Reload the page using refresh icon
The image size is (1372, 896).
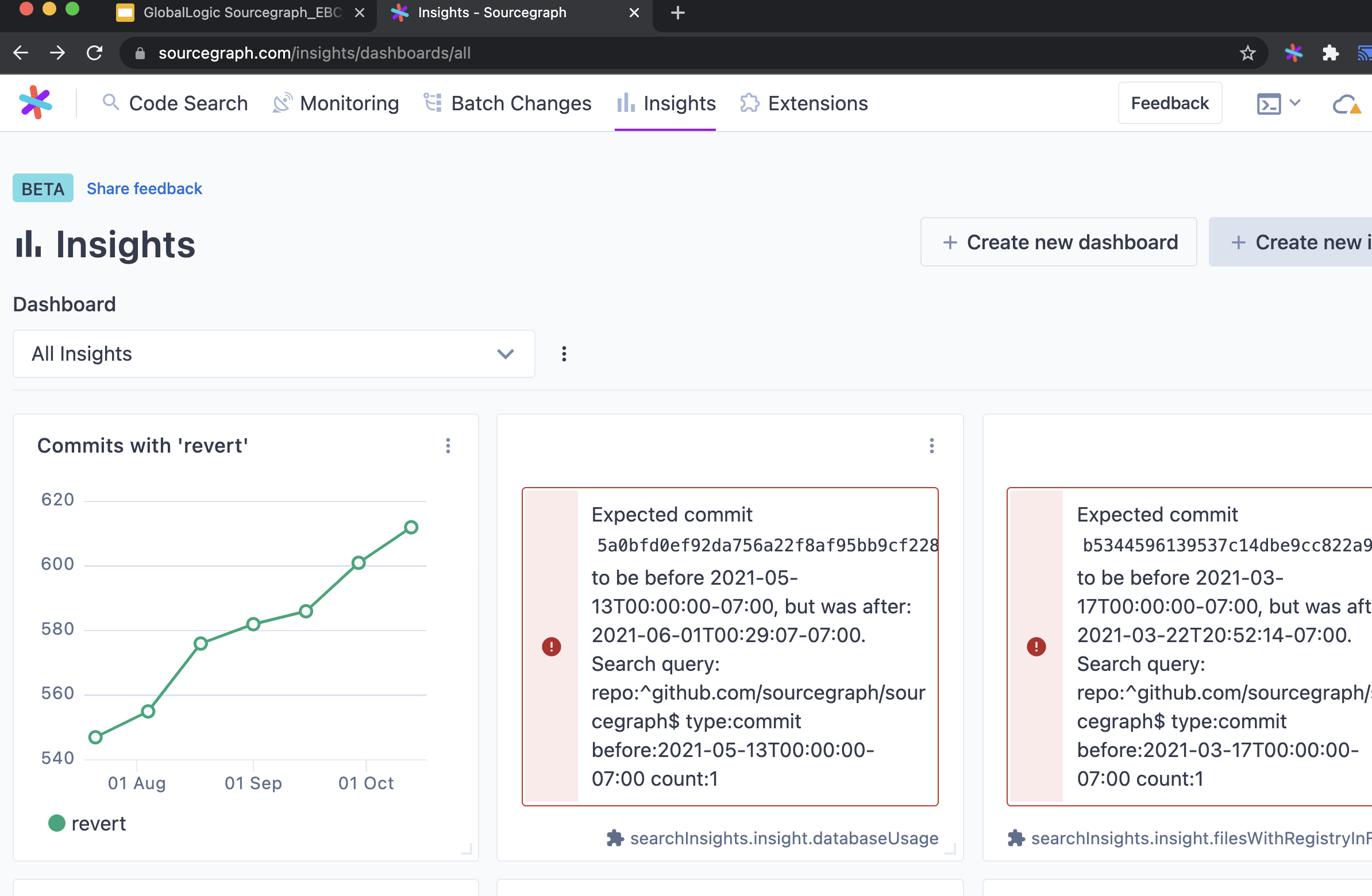point(95,53)
